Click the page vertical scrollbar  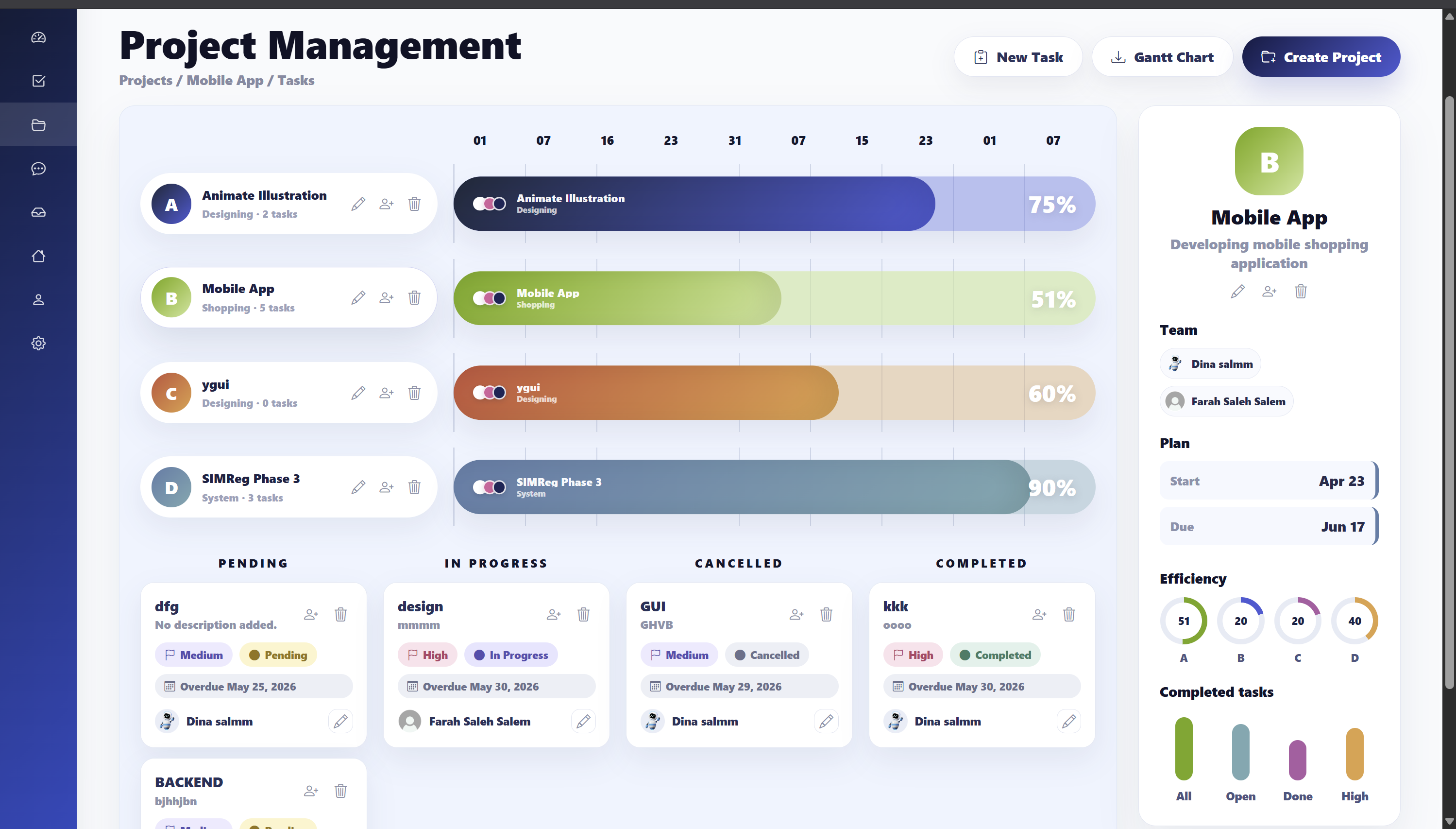click(1449, 393)
